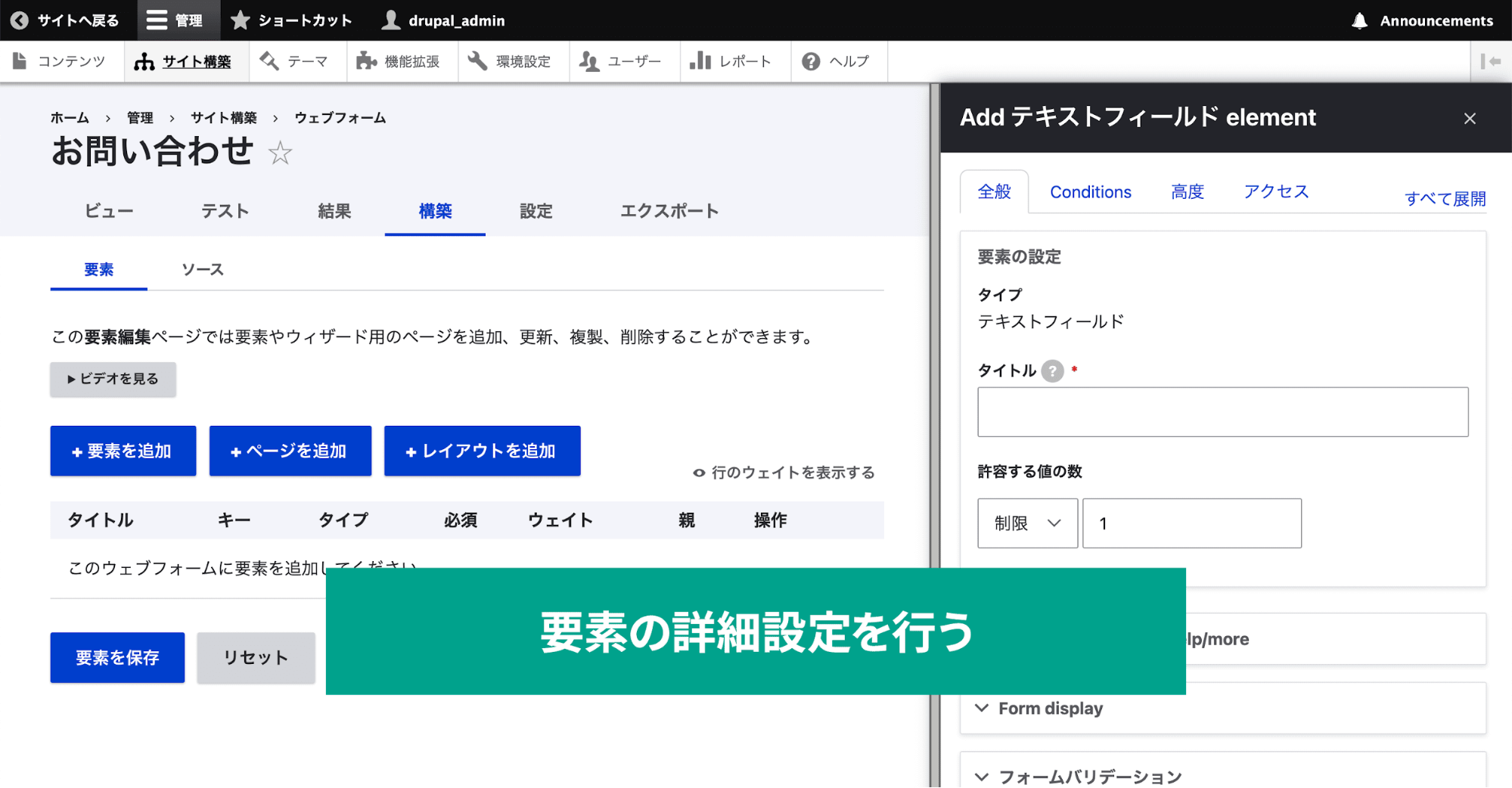Switch to the ビュー tab
Viewport: 1512px width, 788px height.
pos(109,211)
